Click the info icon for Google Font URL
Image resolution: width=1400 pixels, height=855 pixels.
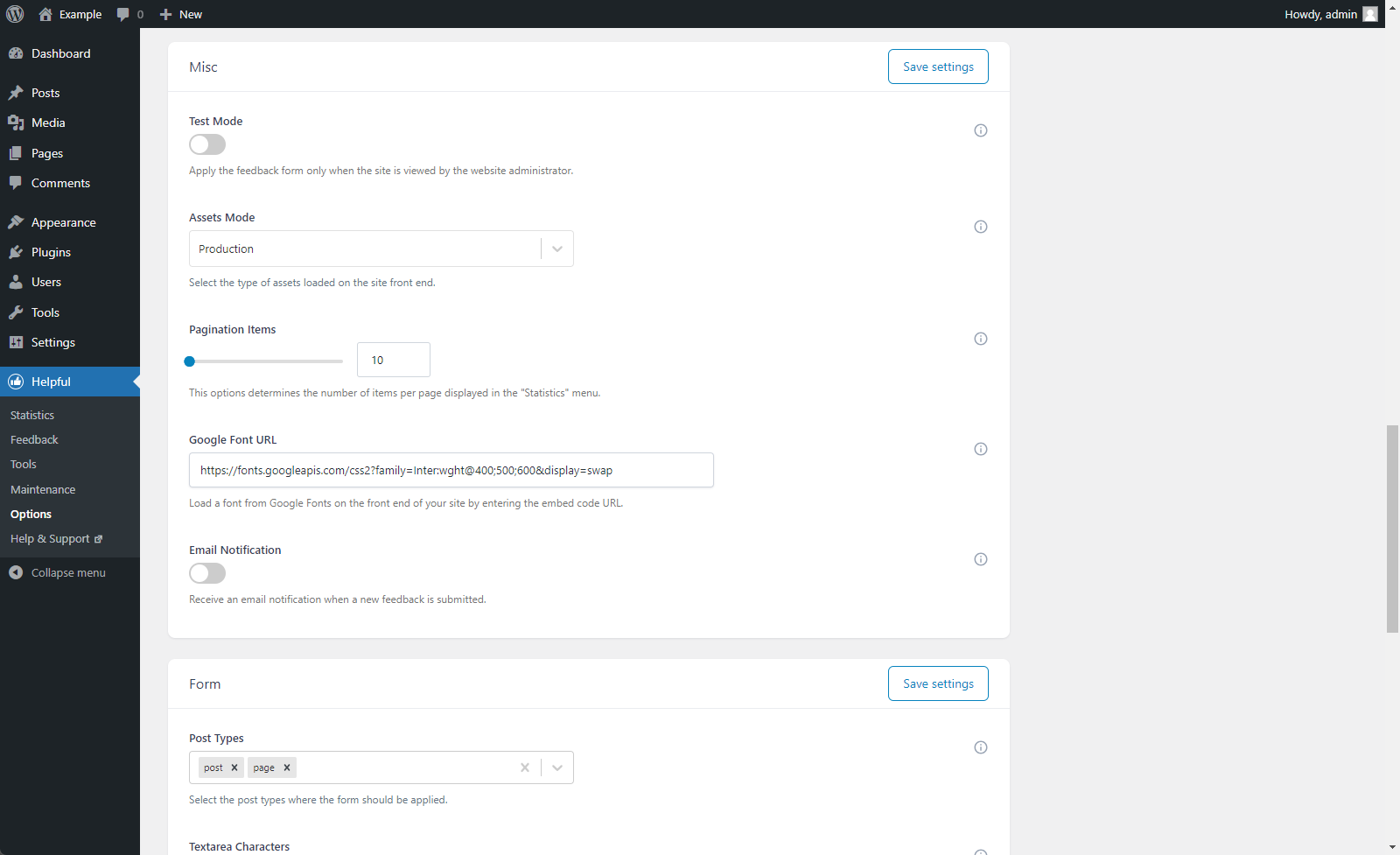[x=981, y=449]
